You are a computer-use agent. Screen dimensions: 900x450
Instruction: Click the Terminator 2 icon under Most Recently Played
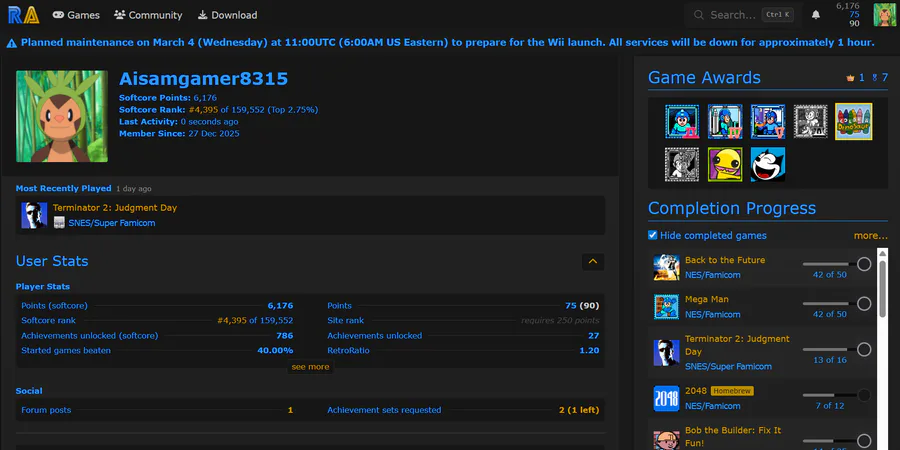tap(34, 215)
